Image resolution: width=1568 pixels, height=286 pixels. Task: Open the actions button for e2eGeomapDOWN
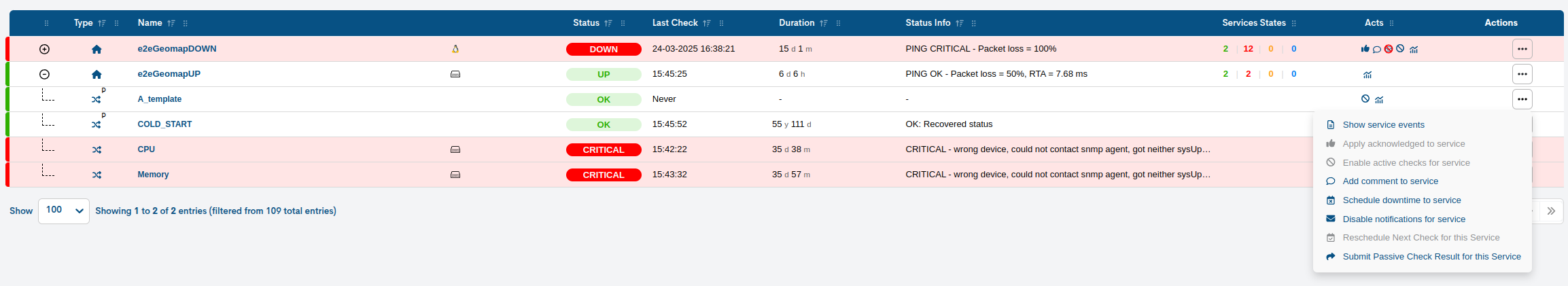coord(1522,49)
